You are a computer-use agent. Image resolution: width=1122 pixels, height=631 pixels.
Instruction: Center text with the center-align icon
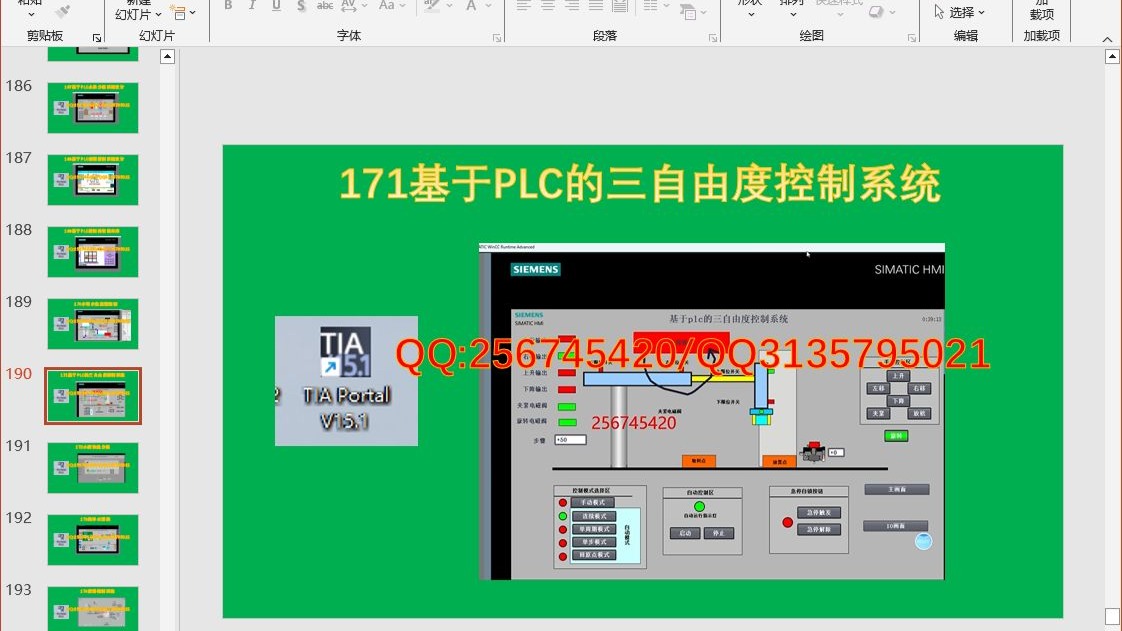click(548, 6)
